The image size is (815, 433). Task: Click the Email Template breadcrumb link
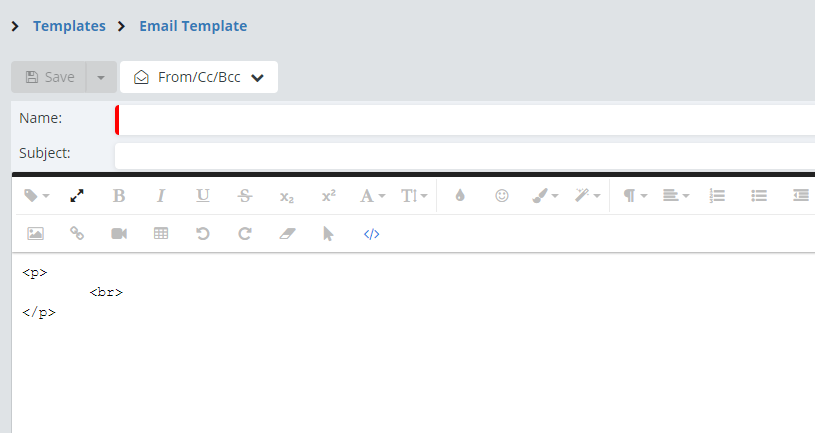coord(193,26)
